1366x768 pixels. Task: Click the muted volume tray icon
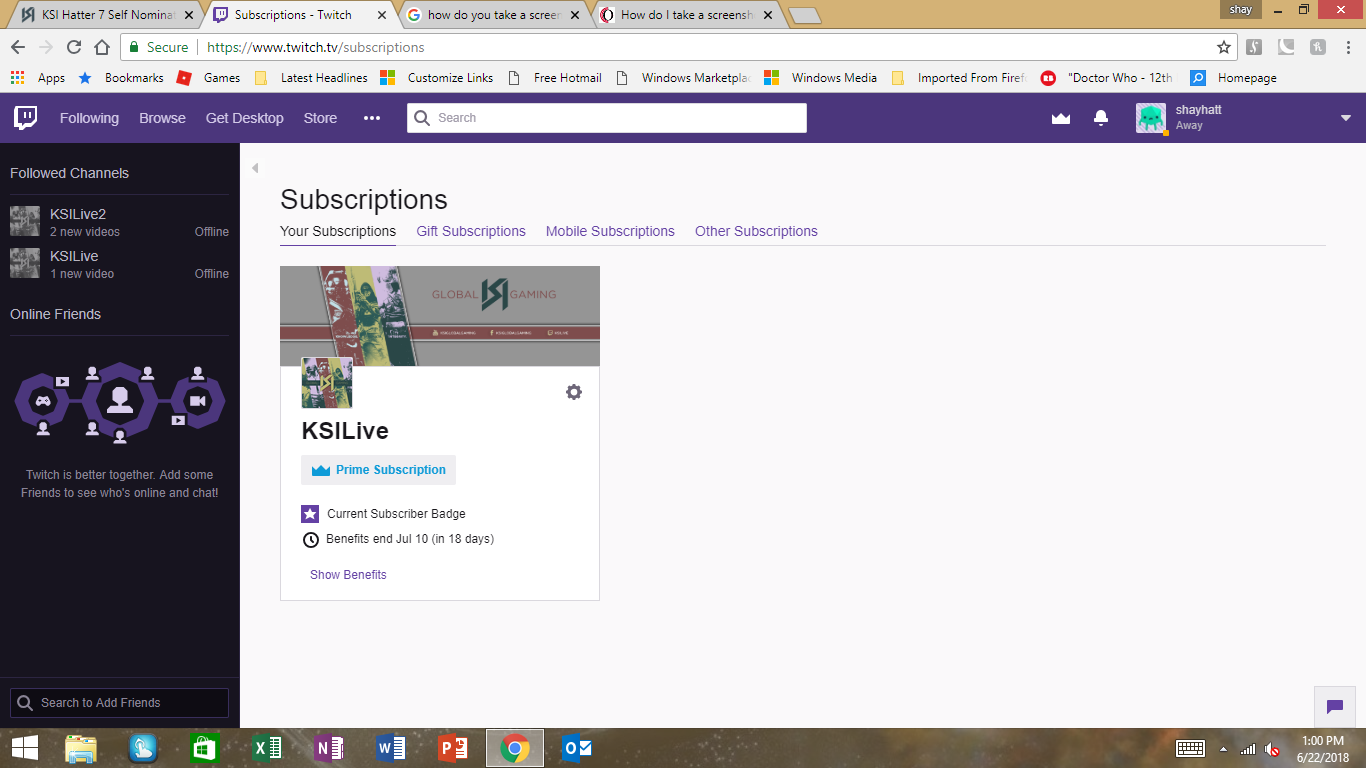coord(1272,749)
